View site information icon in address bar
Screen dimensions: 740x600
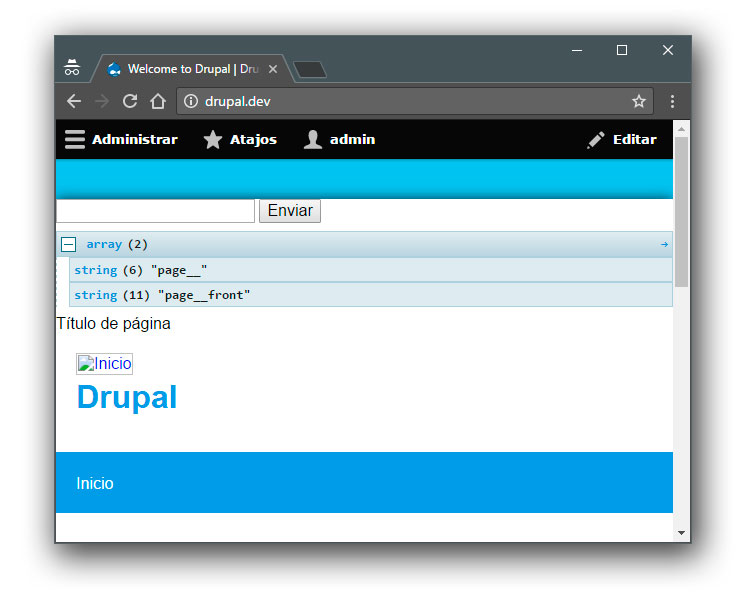click(191, 101)
